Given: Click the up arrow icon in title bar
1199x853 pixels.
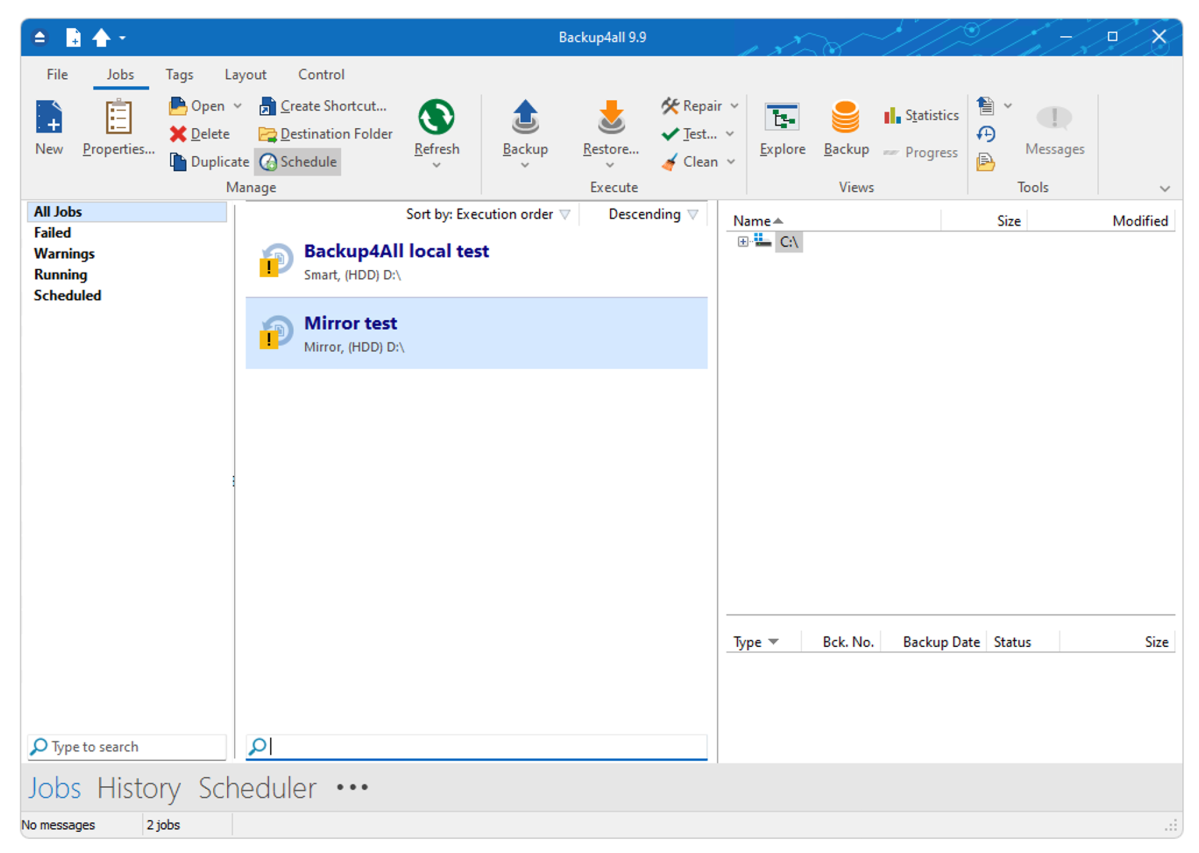Looking at the screenshot, I should click(101, 37).
